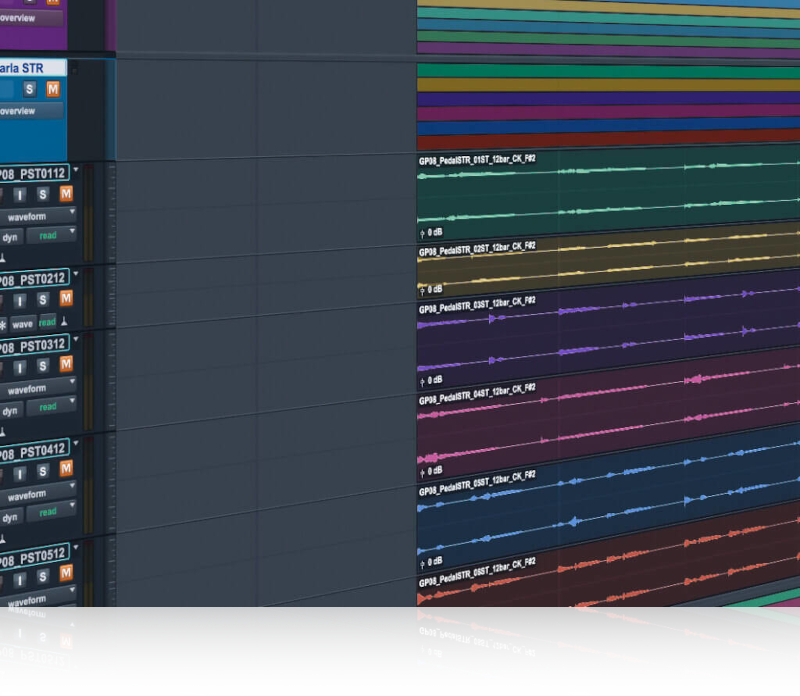Viewport: 800px width, 696px height.
Task: Open read automation mode on PST0112 track
Action: (51, 235)
